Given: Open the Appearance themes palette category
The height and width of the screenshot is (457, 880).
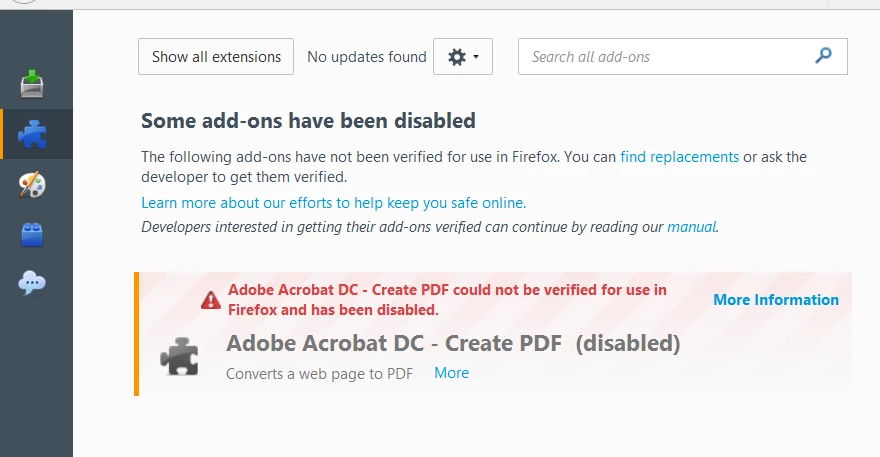Looking at the screenshot, I should tap(32, 184).
